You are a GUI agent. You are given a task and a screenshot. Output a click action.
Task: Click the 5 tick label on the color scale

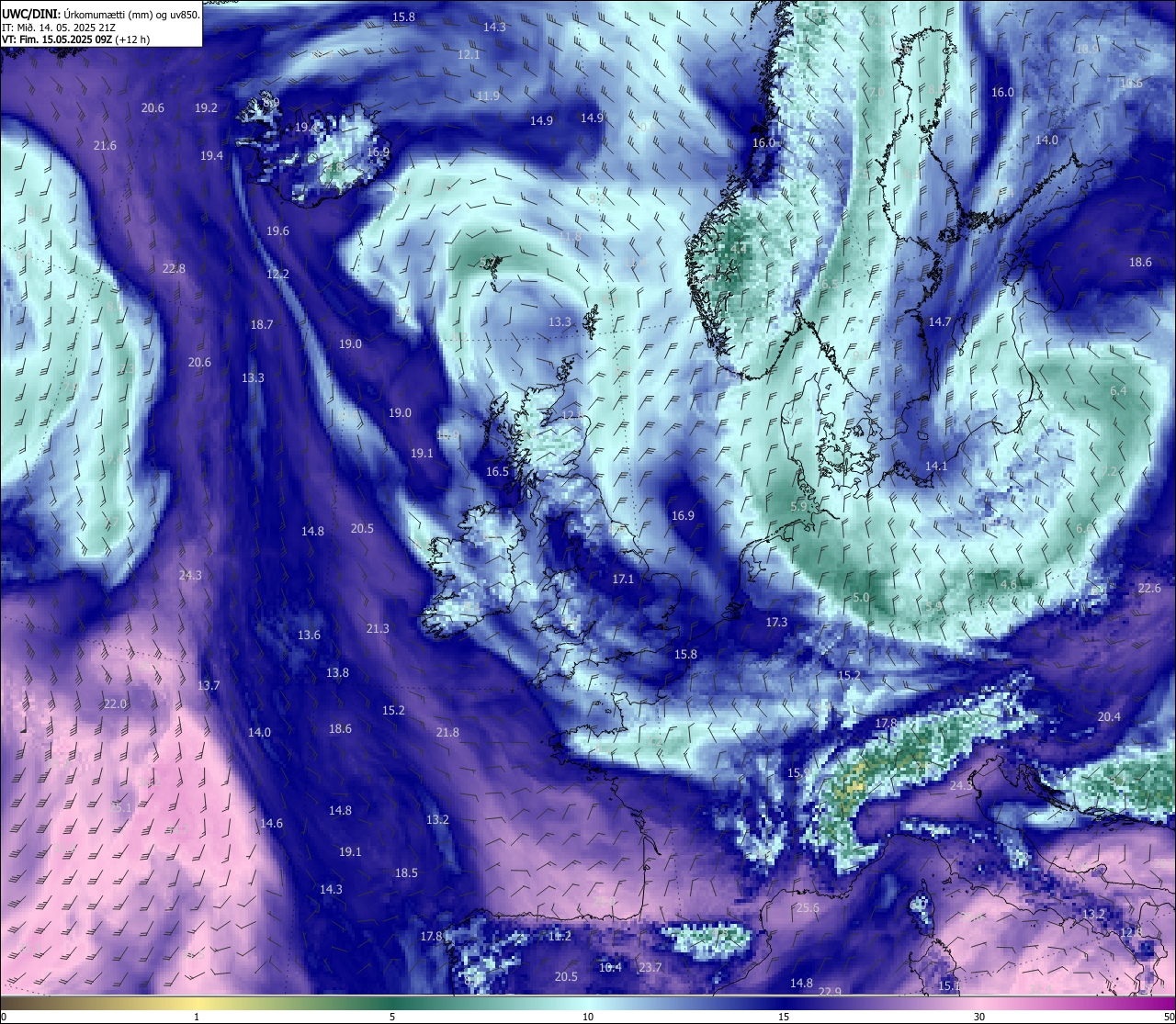pos(392,1017)
